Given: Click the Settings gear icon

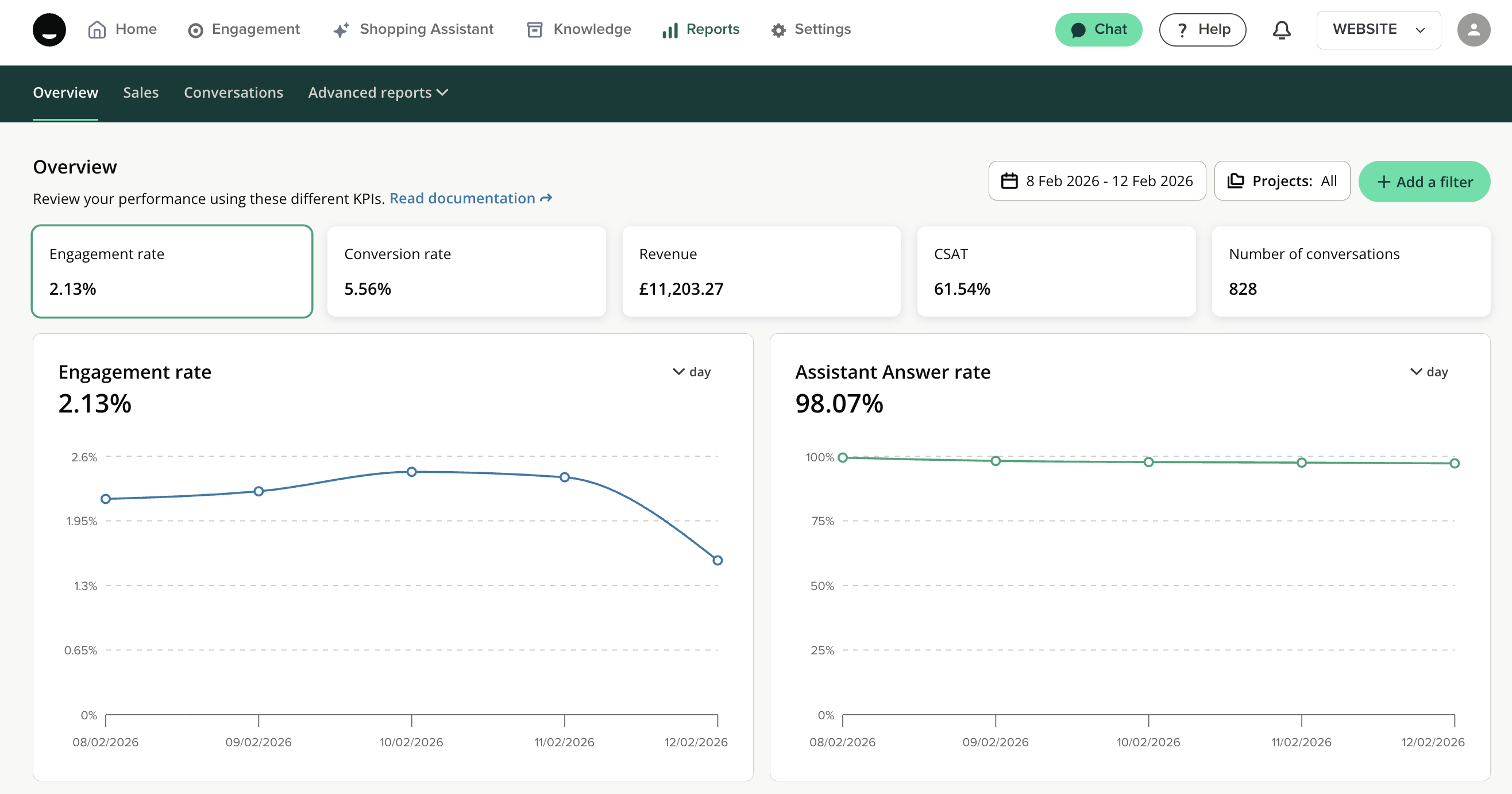Looking at the screenshot, I should 778,30.
